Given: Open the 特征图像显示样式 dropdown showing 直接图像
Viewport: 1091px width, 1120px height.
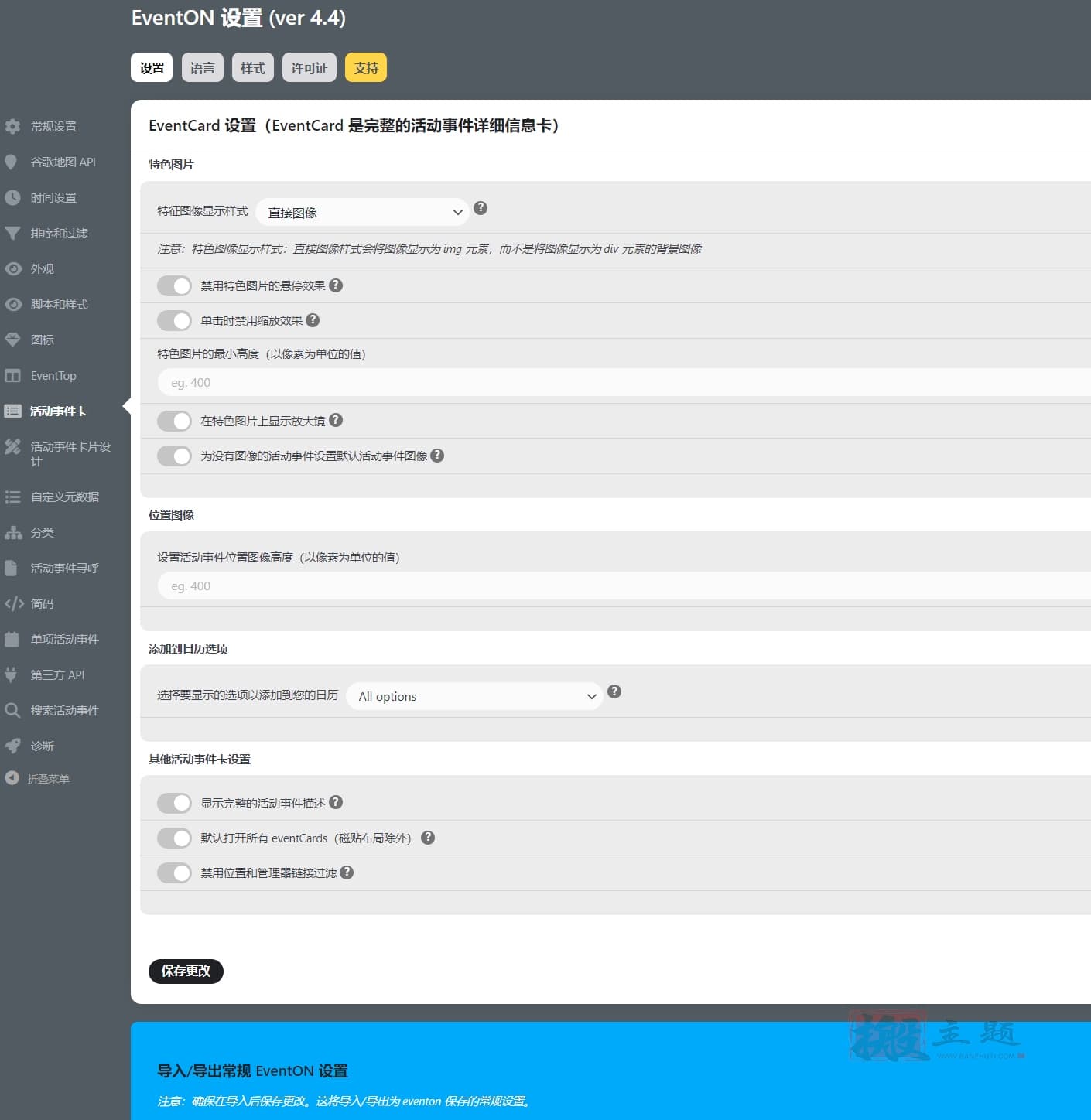Looking at the screenshot, I should [362, 212].
